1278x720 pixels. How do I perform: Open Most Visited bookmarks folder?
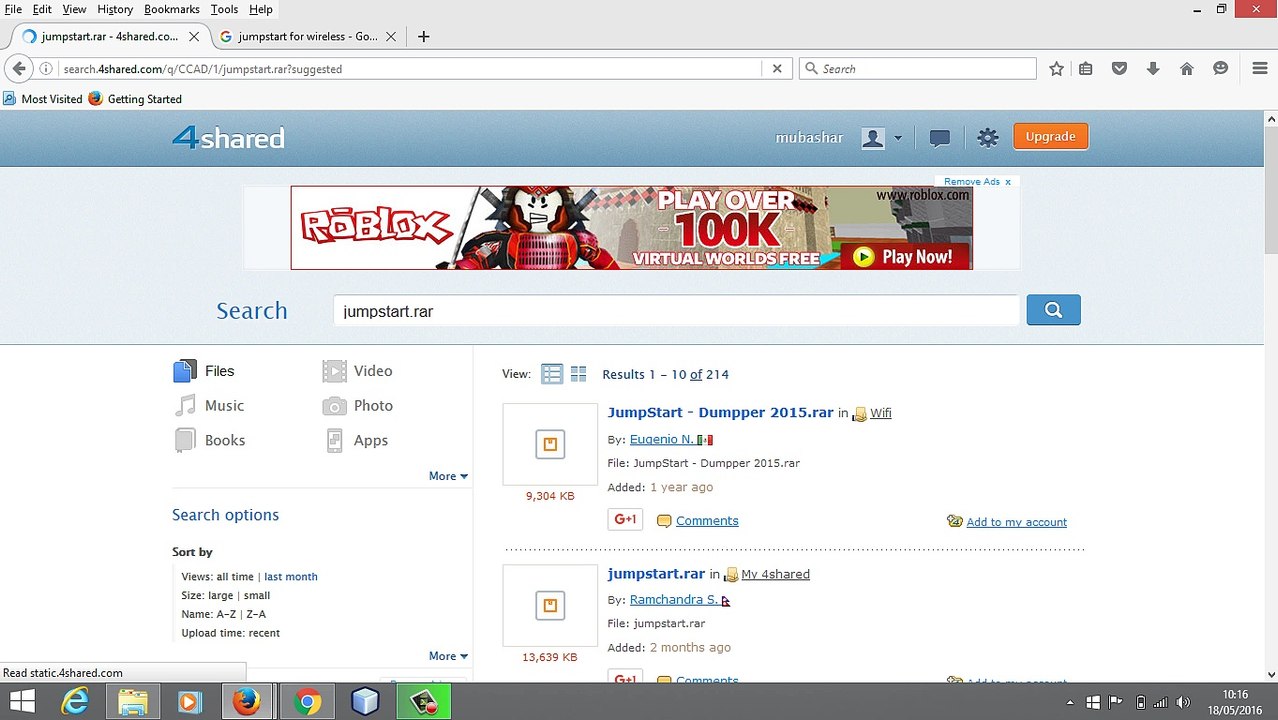point(43,99)
